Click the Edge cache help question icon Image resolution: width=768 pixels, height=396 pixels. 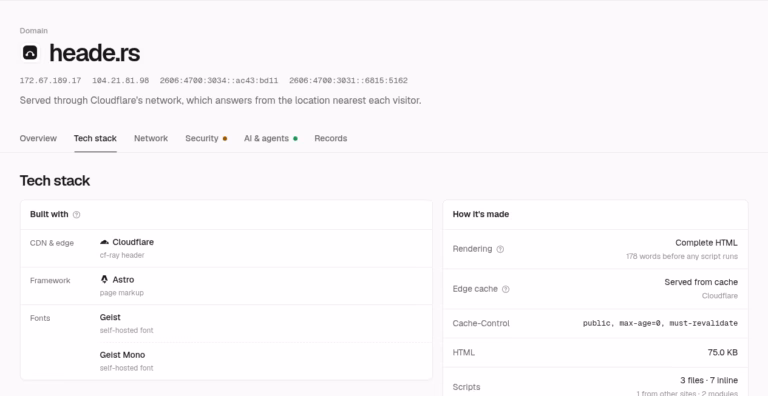(x=506, y=289)
